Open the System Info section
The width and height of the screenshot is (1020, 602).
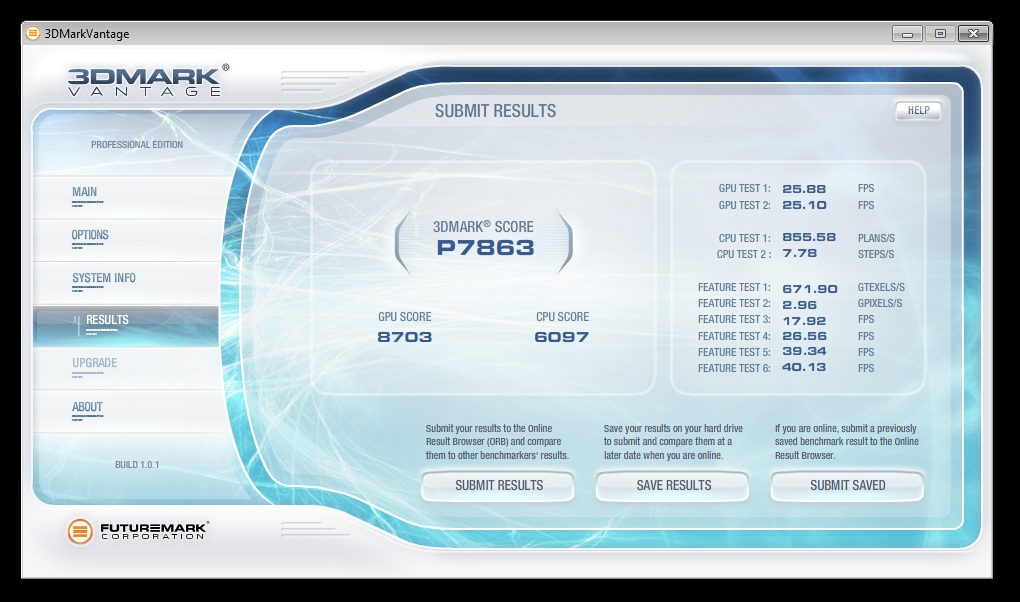[126, 283]
